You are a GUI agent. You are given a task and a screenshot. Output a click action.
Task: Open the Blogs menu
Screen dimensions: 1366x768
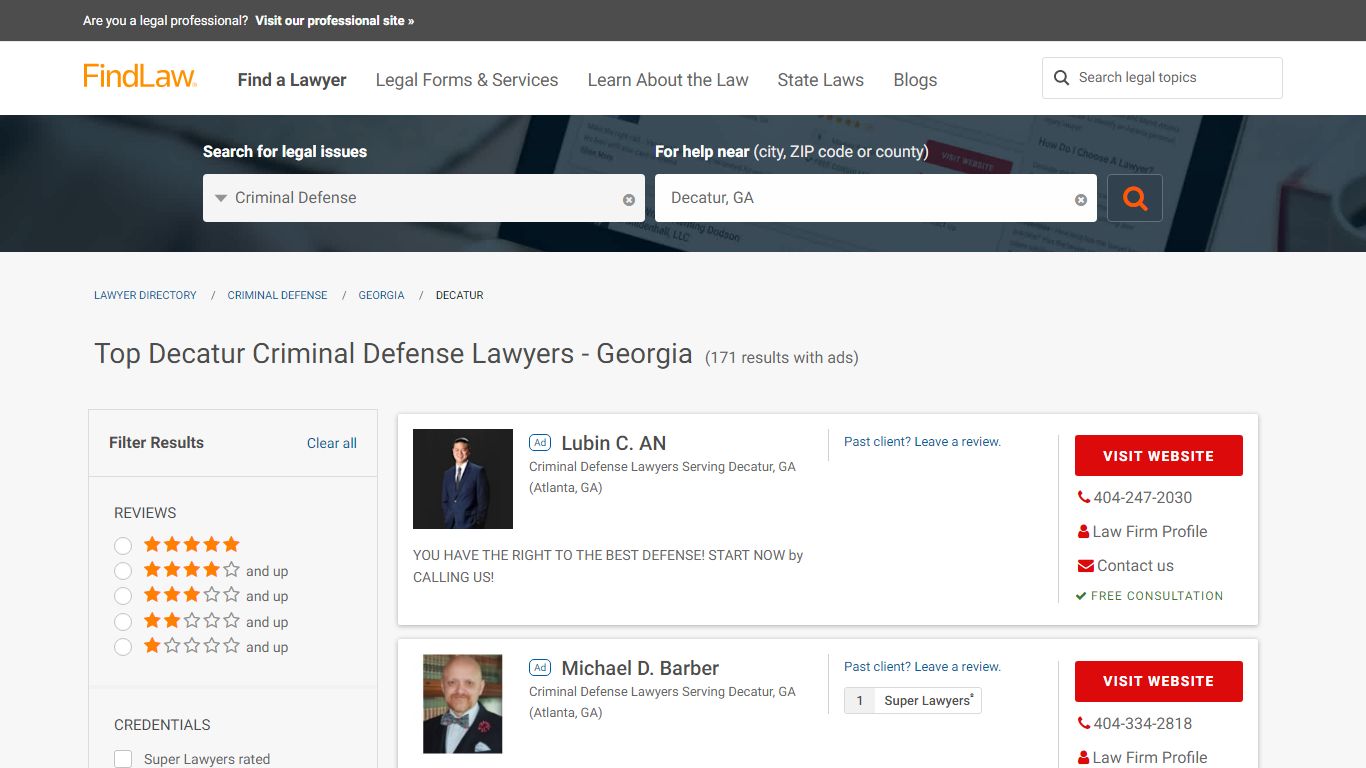(915, 80)
